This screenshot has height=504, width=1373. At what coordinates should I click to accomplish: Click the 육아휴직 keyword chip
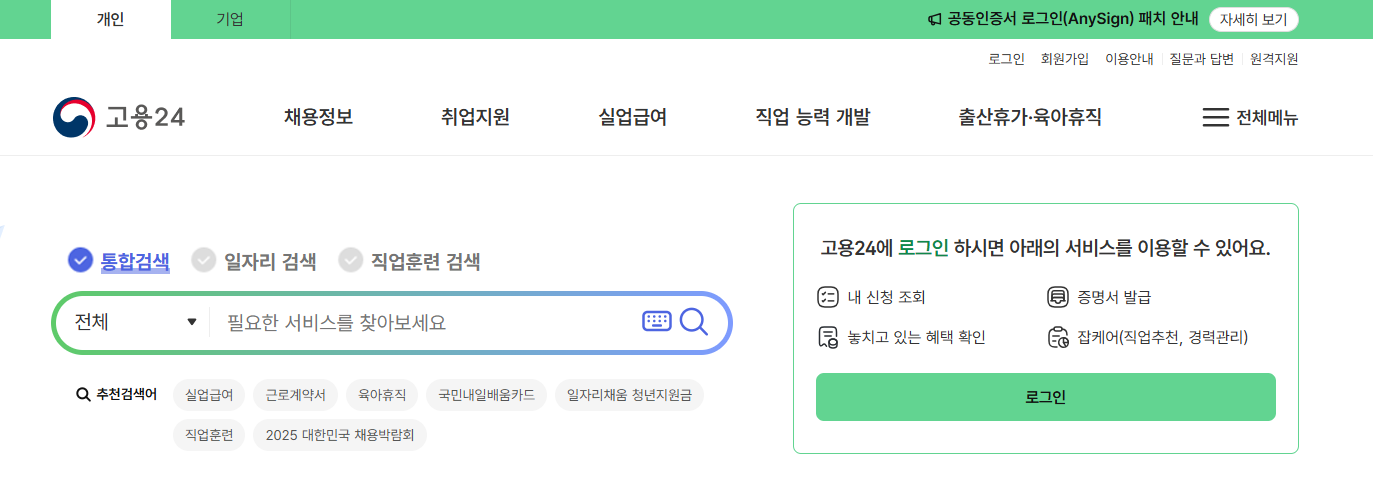pos(382,395)
